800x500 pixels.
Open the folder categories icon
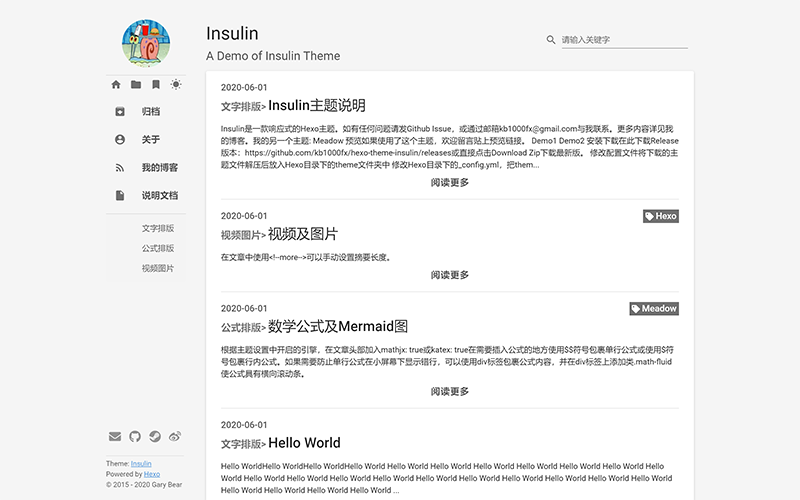[136, 85]
